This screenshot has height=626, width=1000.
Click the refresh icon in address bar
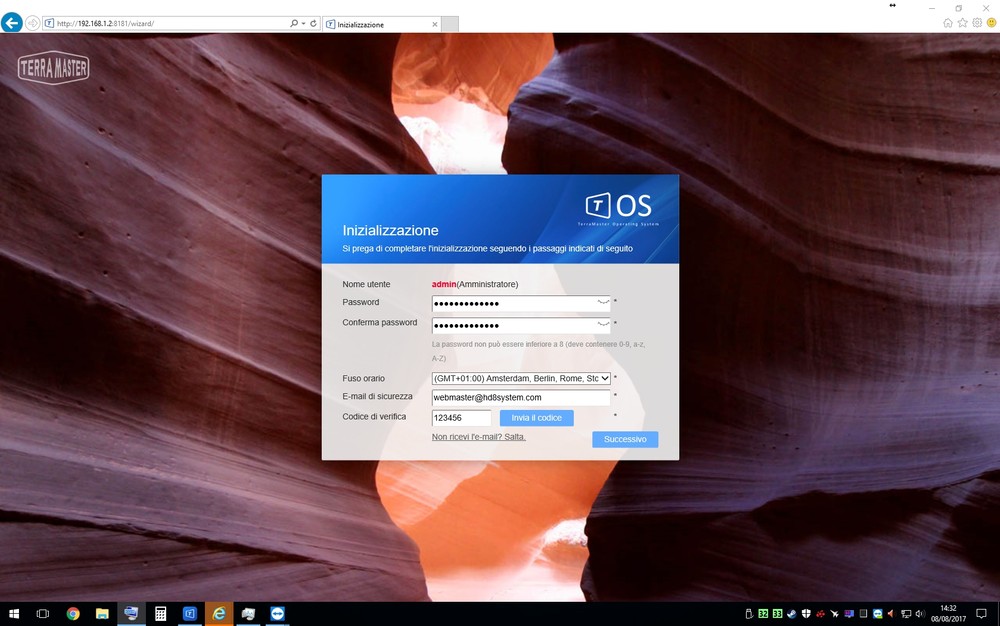coord(313,23)
